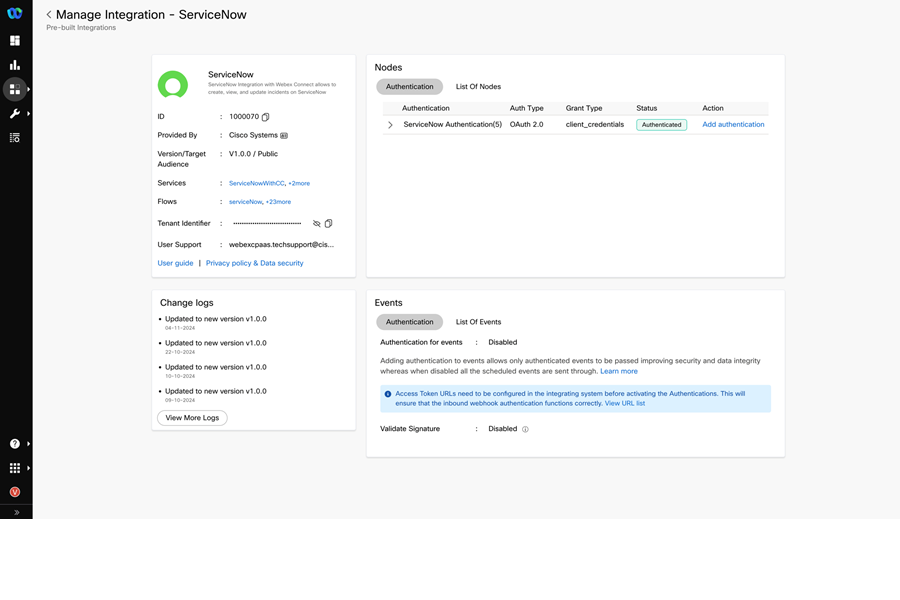Click the change log dated 09-10-2024
This screenshot has width=900, height=600.
216,395
